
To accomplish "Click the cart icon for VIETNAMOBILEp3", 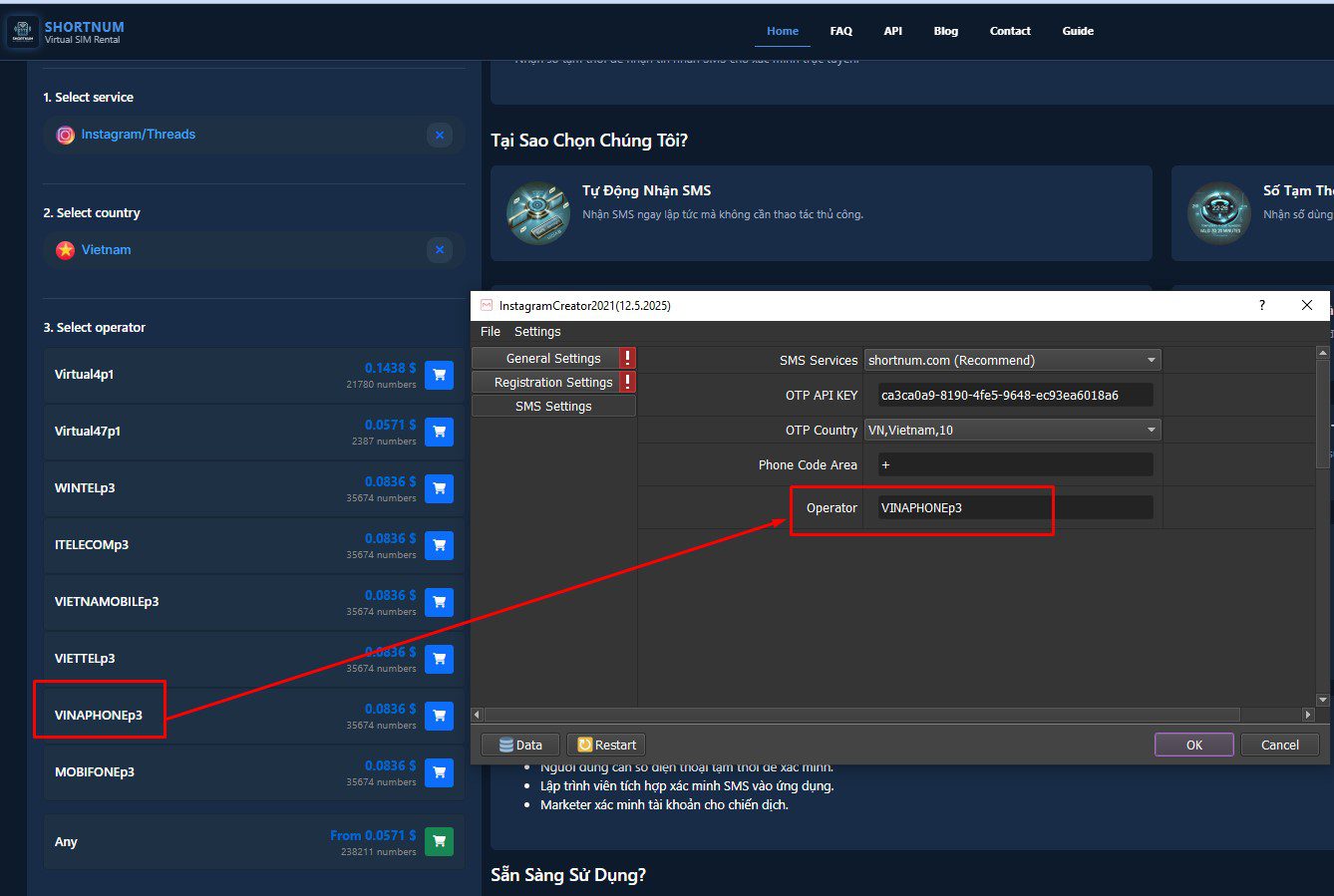I will tap(439, 602).
